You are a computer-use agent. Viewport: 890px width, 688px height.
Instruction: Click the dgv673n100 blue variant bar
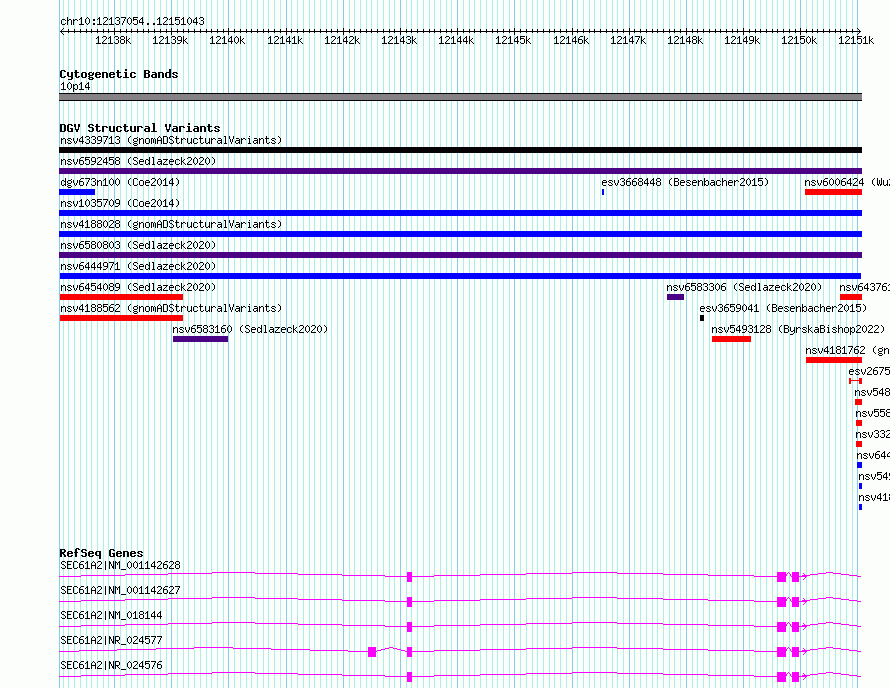coord(77,192)
